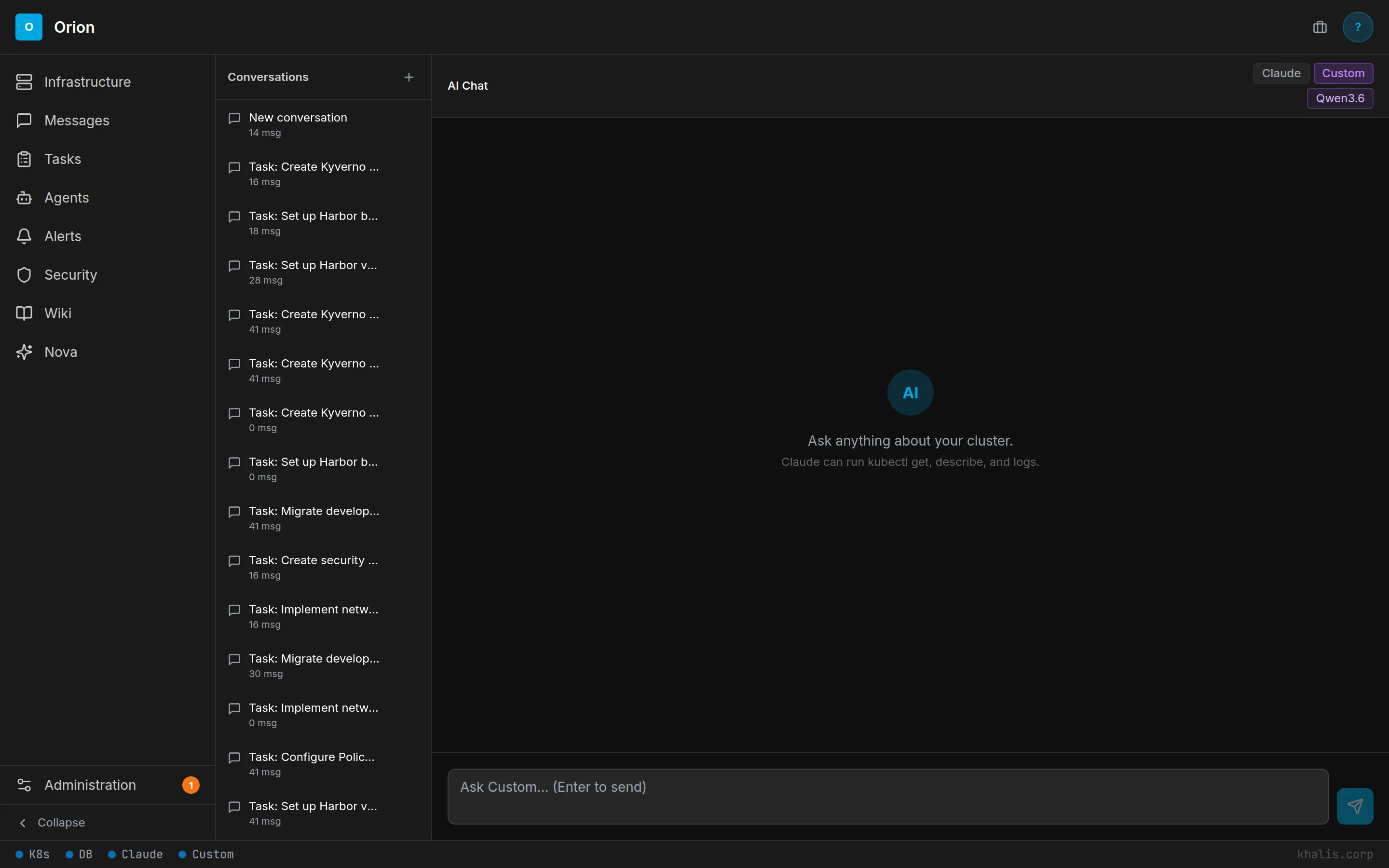Viewport: 1389px width, 868px height.
Task: Open the Messages section
Action: tap(108, 121)
